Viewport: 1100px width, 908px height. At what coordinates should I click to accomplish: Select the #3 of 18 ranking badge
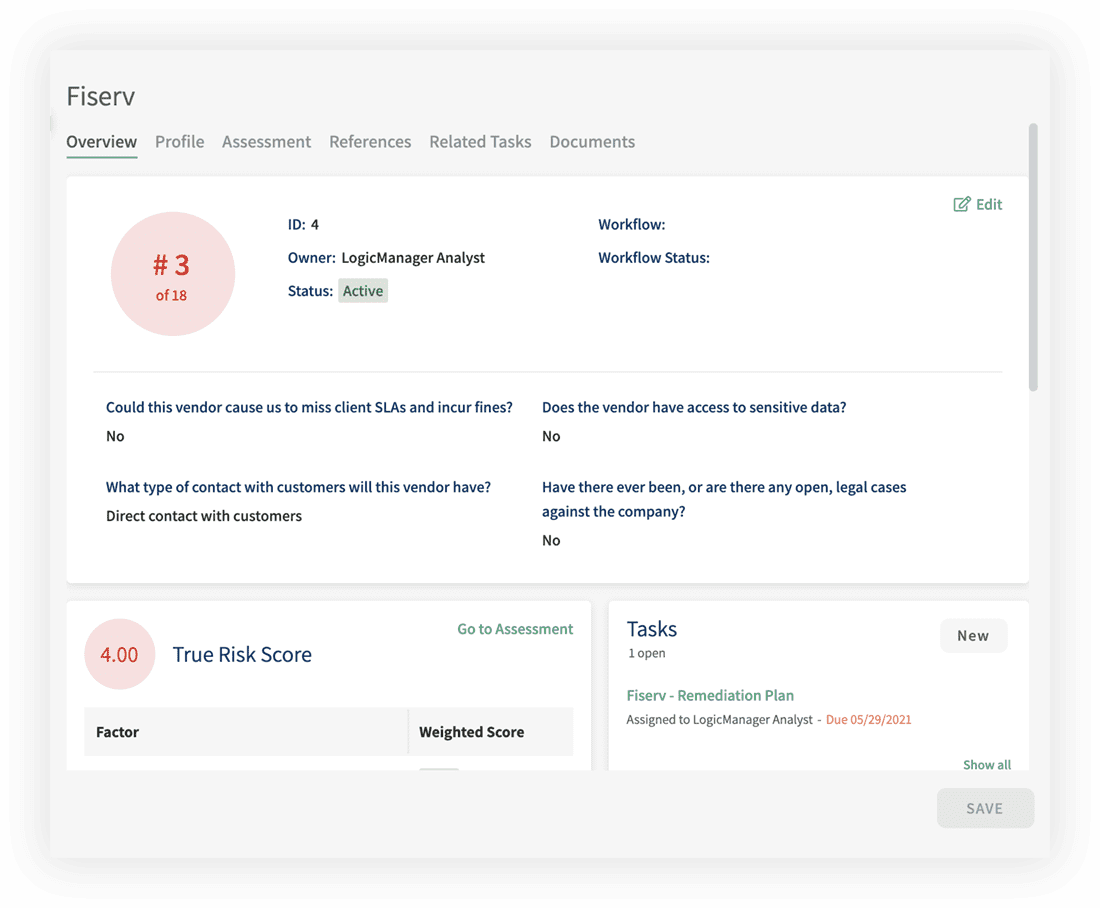(172, 273)
